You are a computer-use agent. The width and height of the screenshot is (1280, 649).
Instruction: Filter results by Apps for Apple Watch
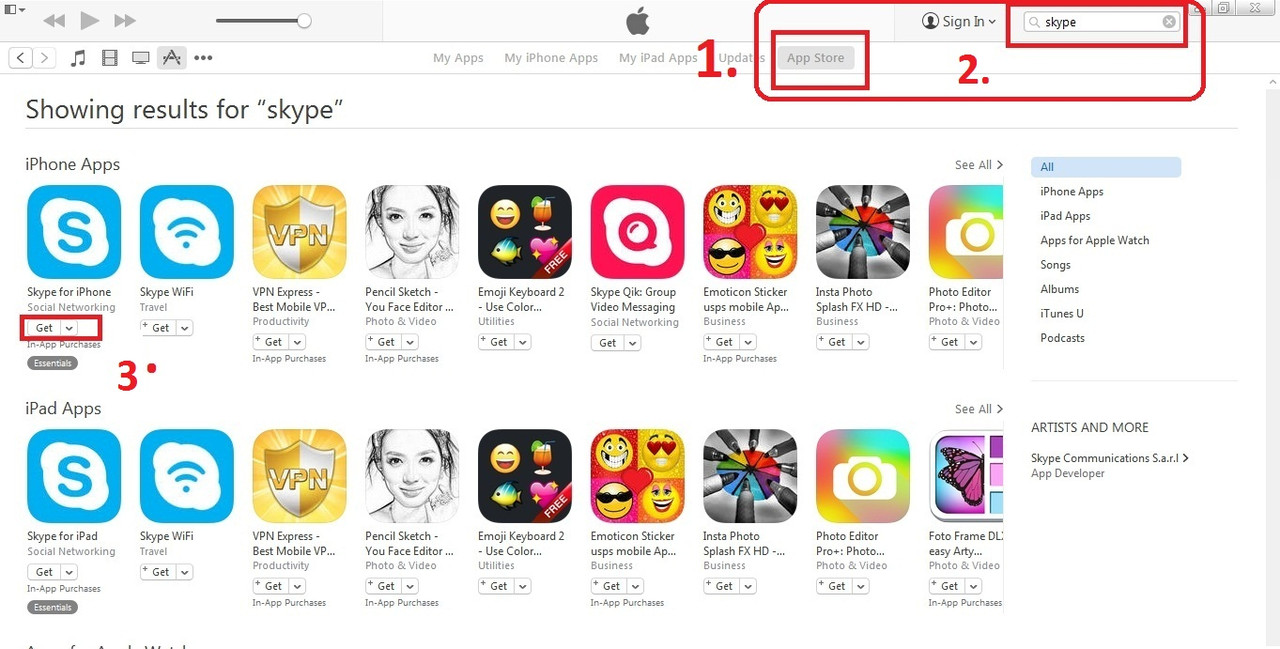pyautogui.click(x=1094, y=240)
